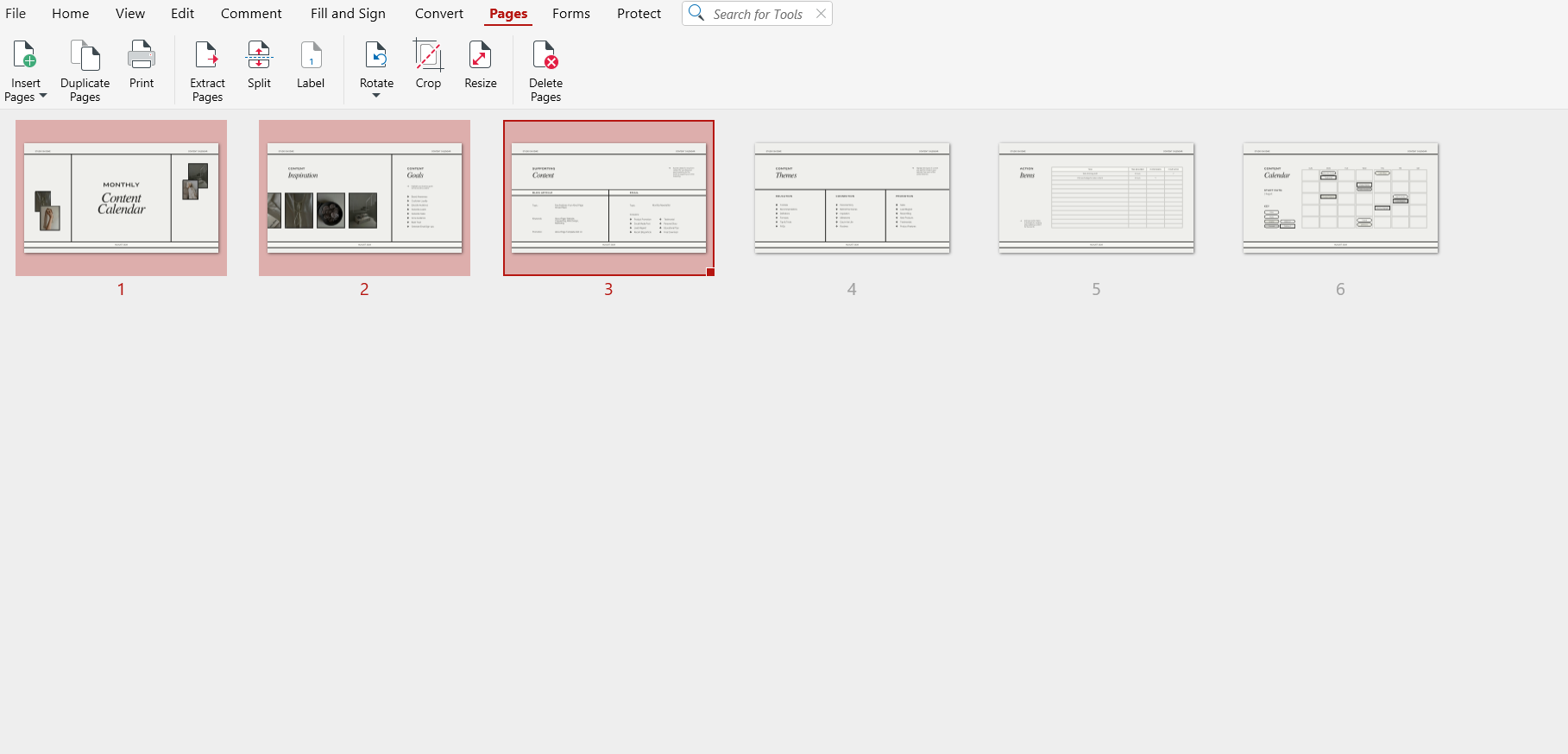This screenshot has width=1568, height=754.
Task: Click the Split pages icon
Action: [x=259, y=55]
